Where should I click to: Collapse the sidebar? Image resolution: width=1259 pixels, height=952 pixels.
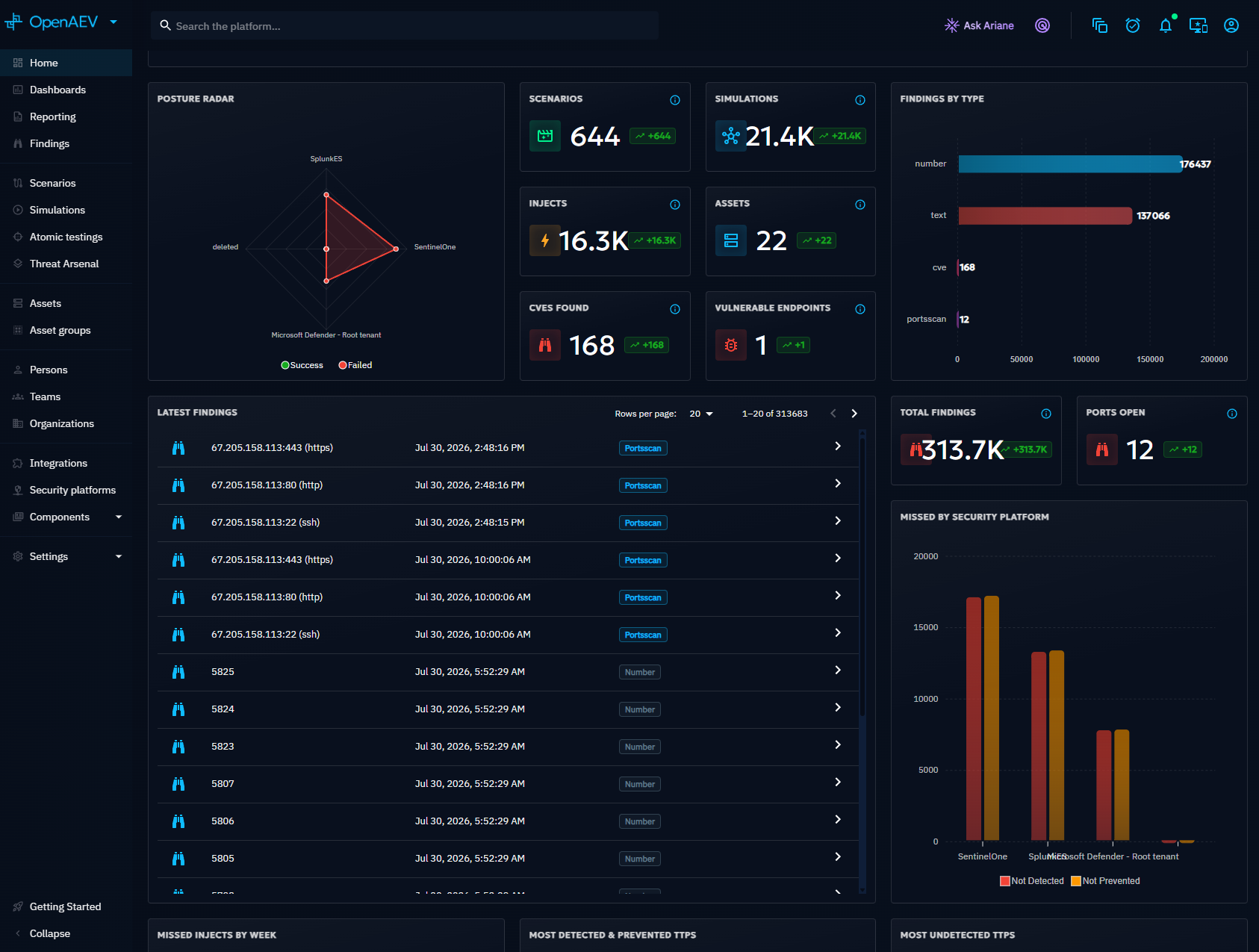(66, 933)
